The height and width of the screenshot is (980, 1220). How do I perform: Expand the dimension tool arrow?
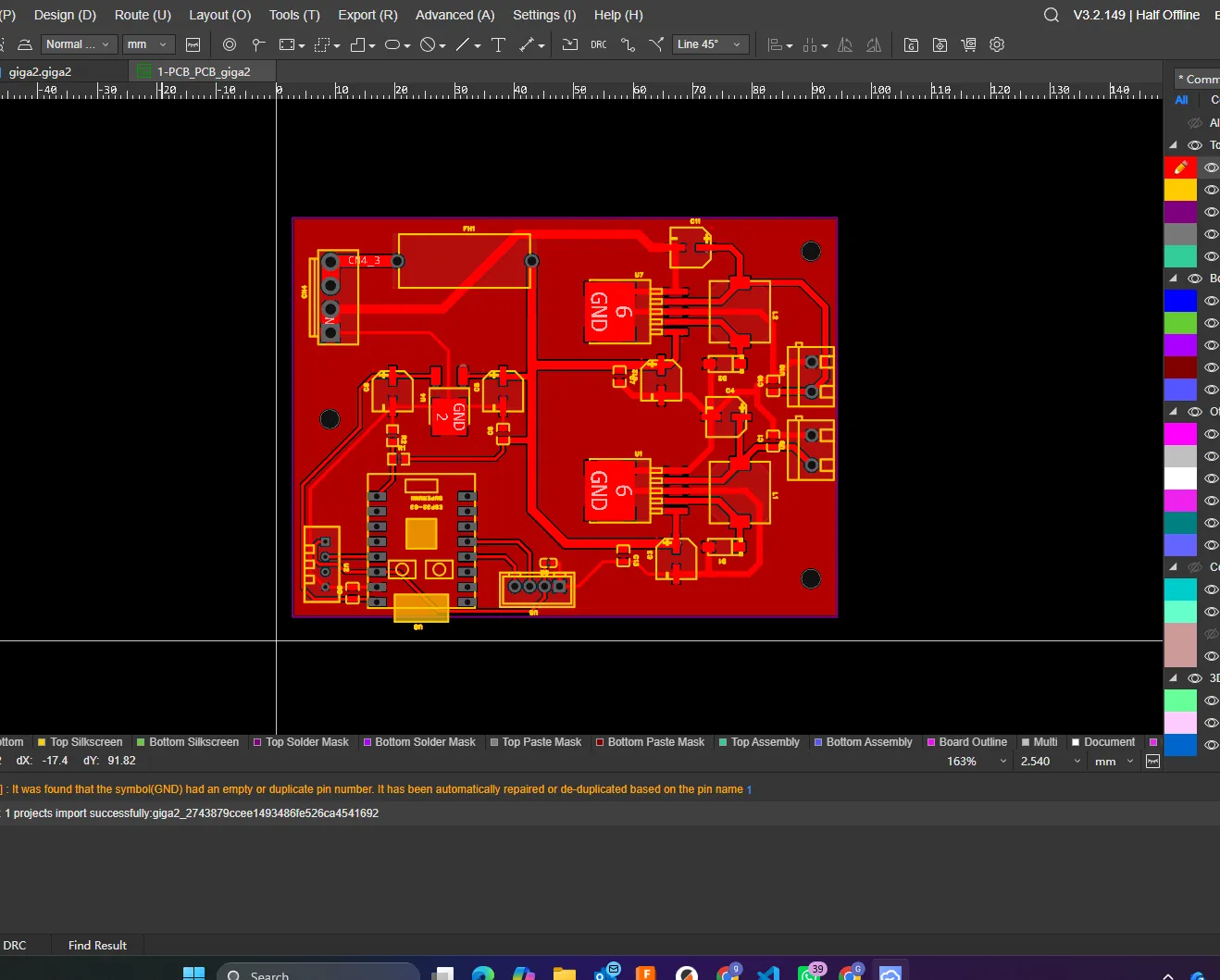(541, 45)
